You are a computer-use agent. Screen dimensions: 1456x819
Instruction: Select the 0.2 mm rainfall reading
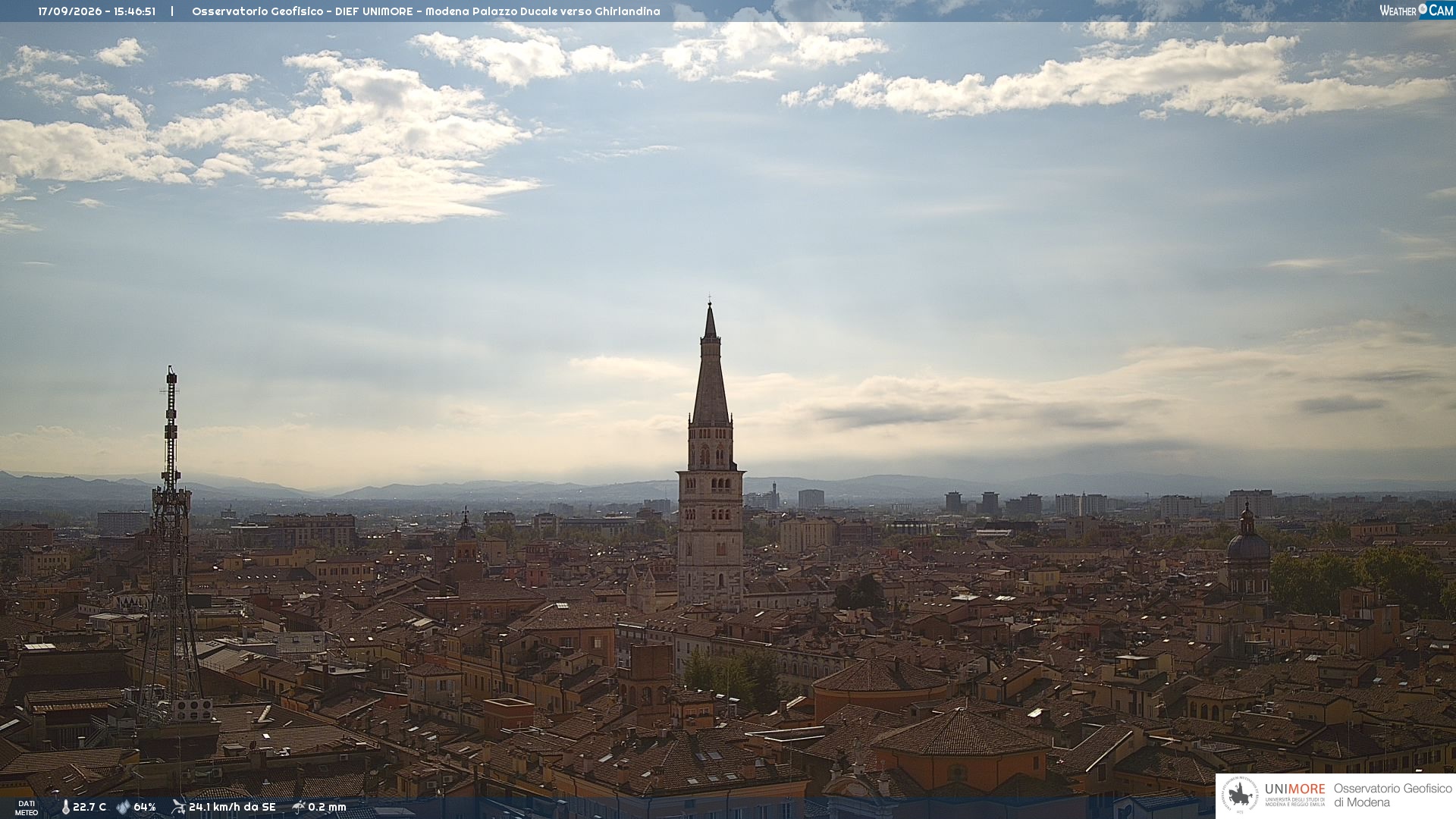point(327,807)
